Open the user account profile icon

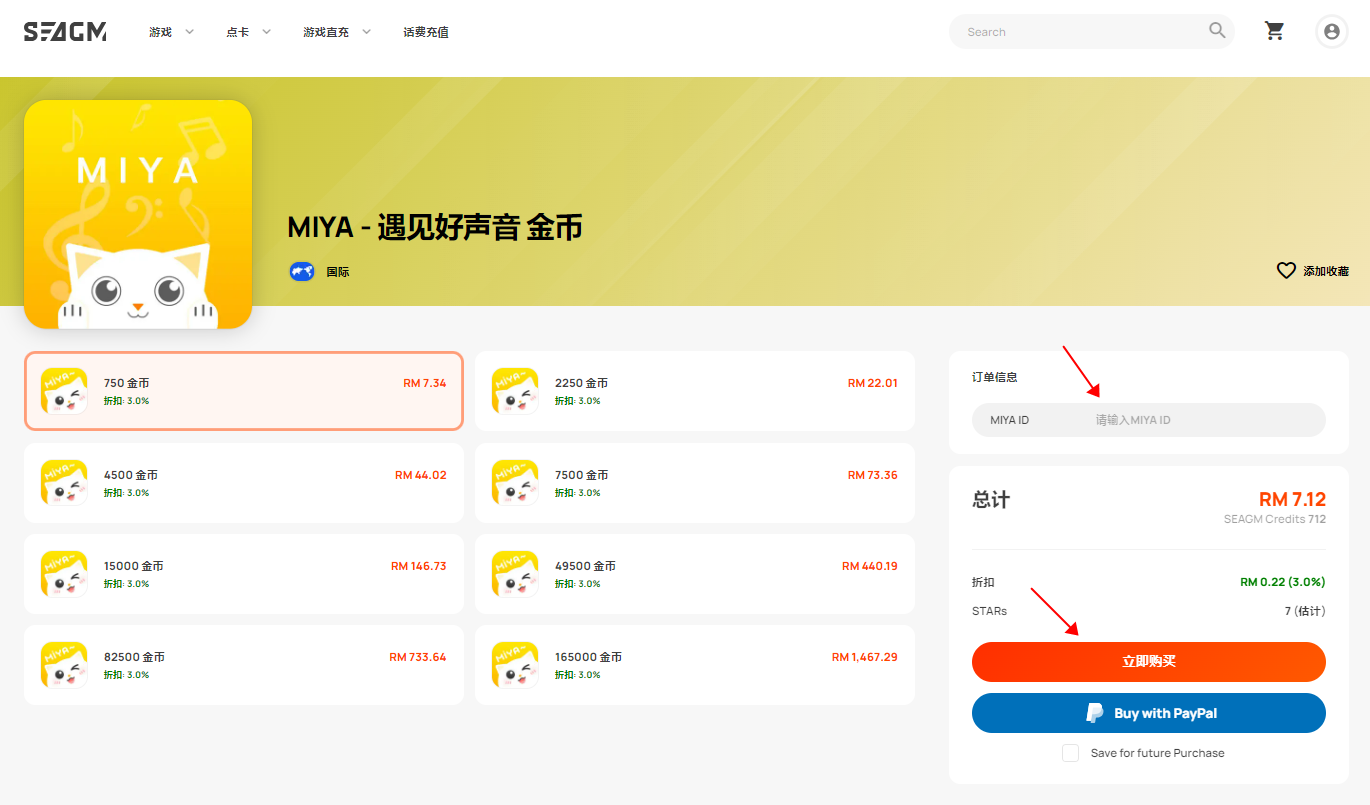pyautogui.click(x=1331, y=31)
